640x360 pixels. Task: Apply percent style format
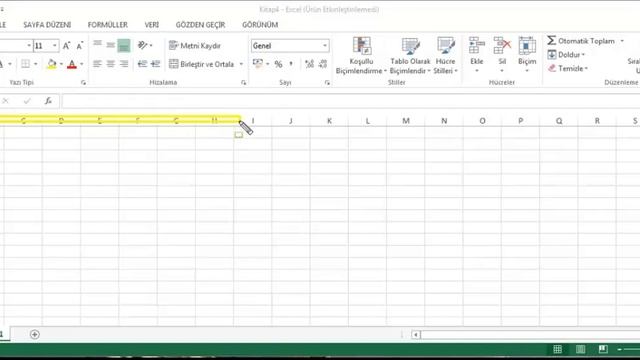[x=278, y=64]
